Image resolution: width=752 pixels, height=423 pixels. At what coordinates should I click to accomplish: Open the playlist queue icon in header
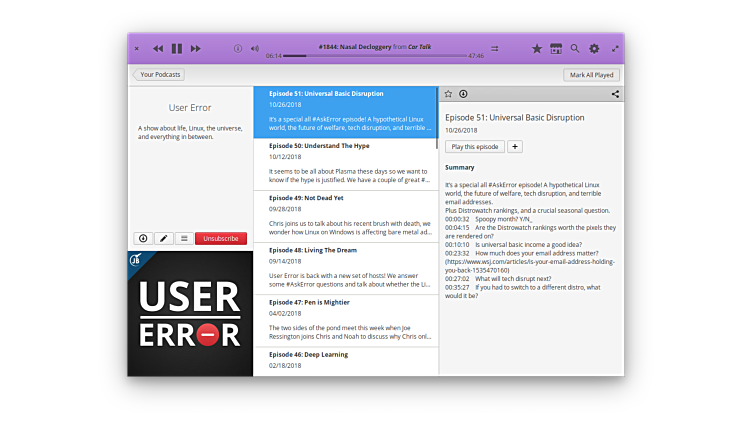point(494,48)
